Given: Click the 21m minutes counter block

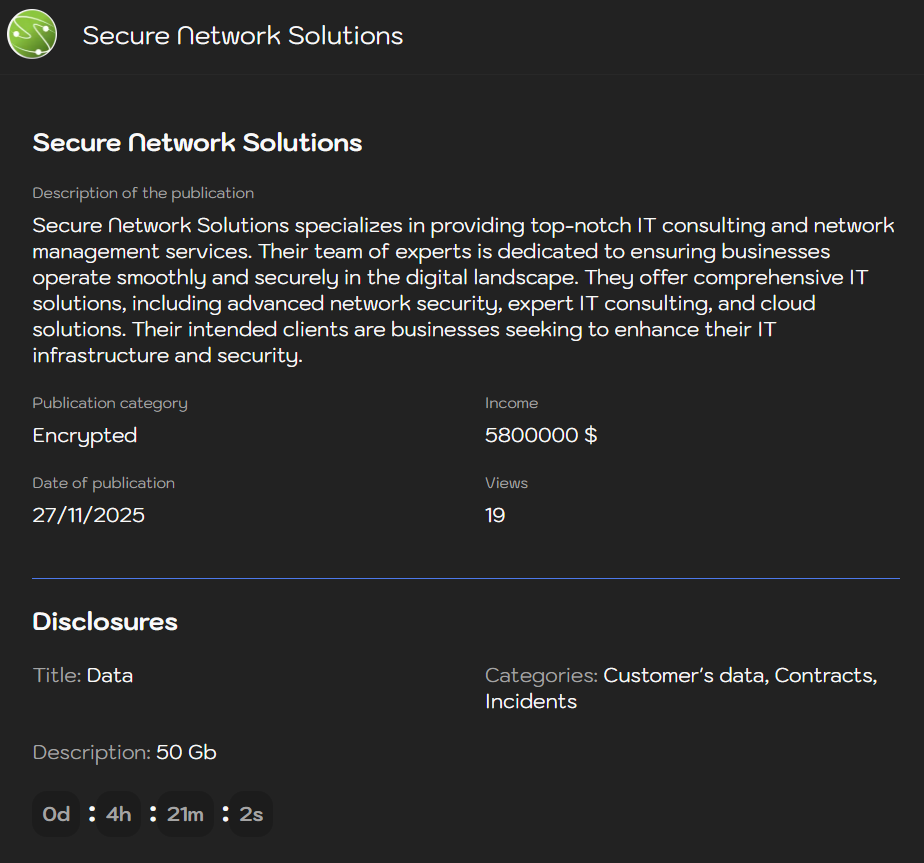Looking at the screenshot, I should click(184, 813).
